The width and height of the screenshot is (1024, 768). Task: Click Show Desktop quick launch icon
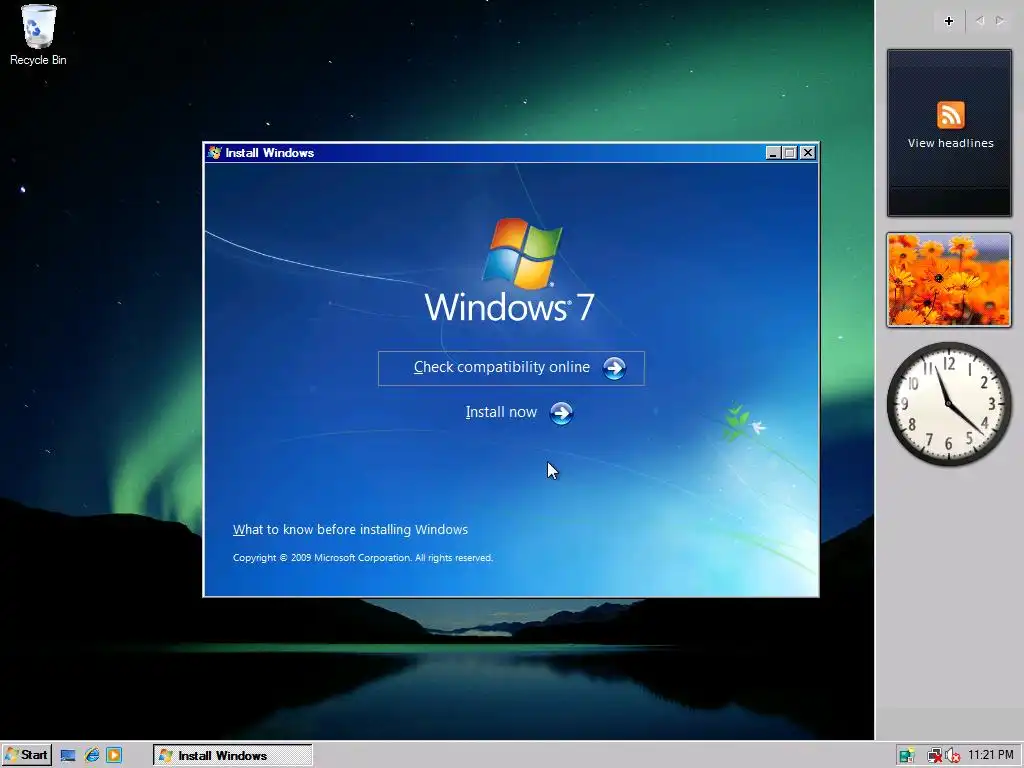click(68, 756)
